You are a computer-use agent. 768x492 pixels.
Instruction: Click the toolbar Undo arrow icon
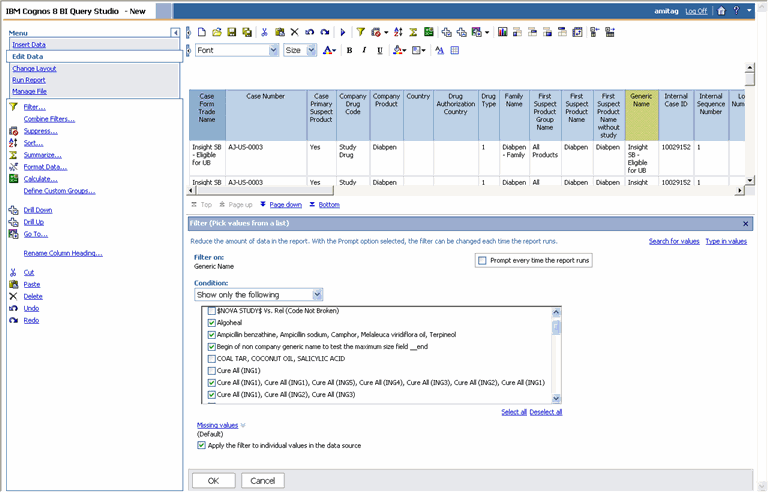[x=310, y=32]
